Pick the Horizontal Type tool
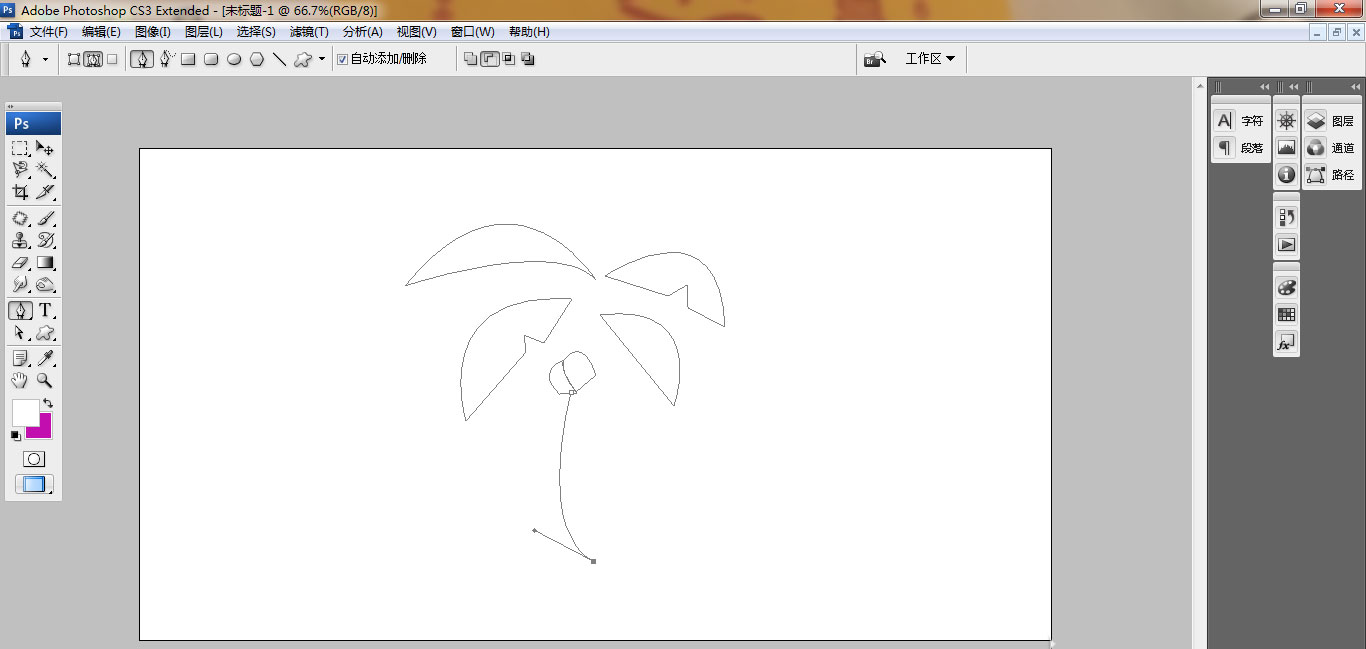The width and height of the screenshot is (1366, 649). [x=45, y=310]
